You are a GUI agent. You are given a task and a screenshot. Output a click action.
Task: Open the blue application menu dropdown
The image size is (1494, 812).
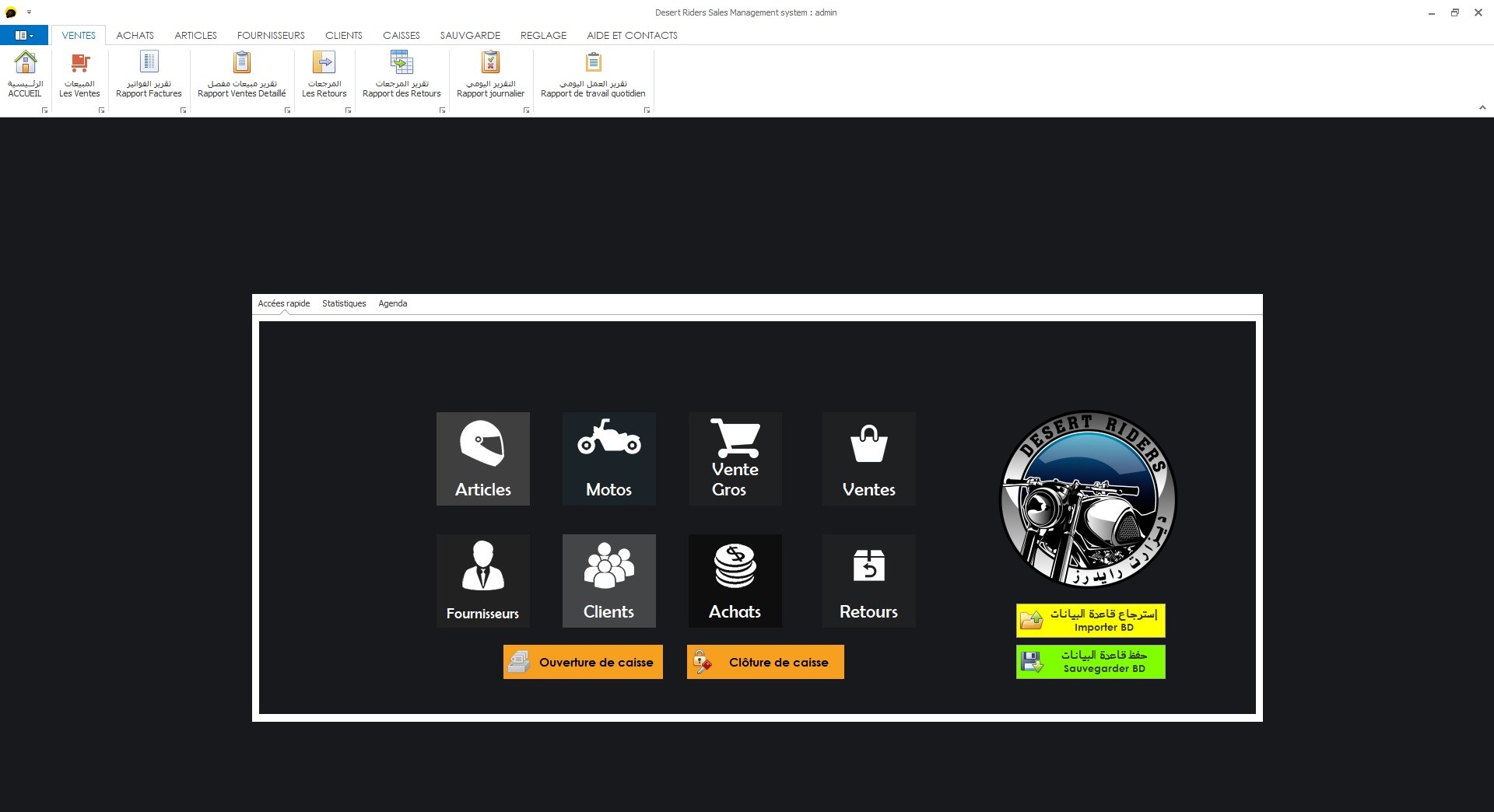coord(24,35)
